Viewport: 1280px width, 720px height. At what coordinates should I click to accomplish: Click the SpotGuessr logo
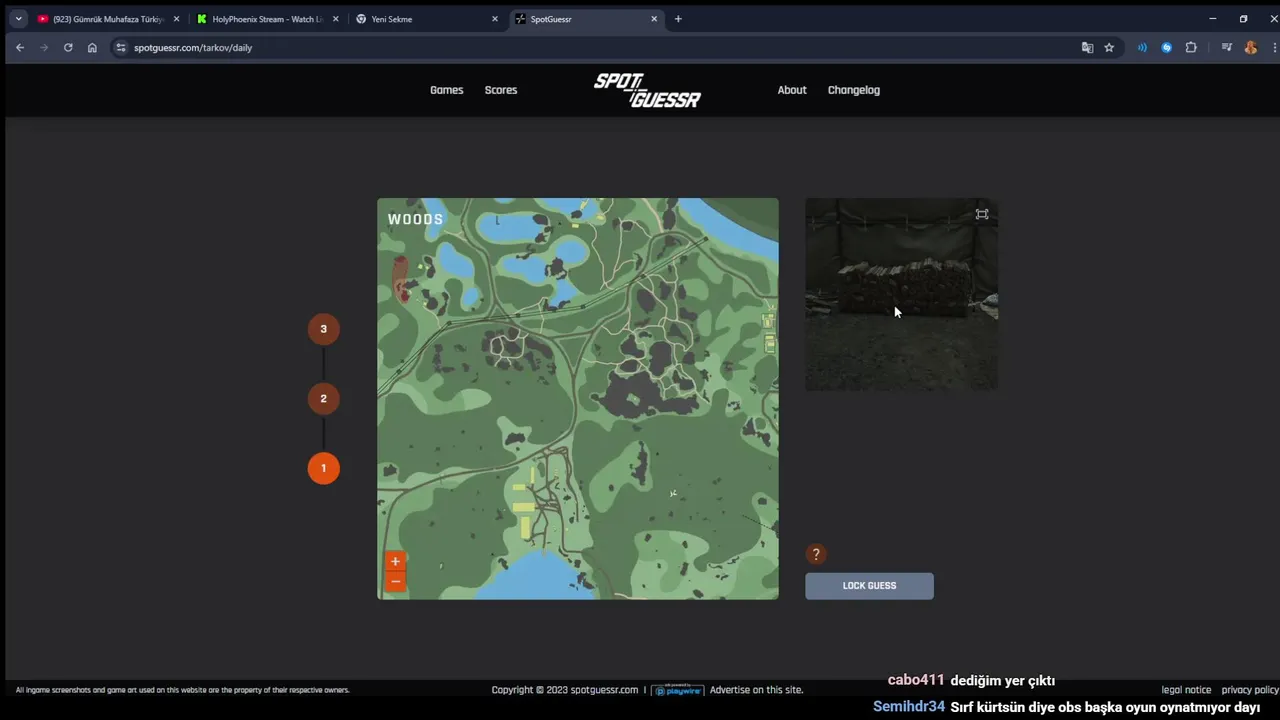click(x=647, y=90)
